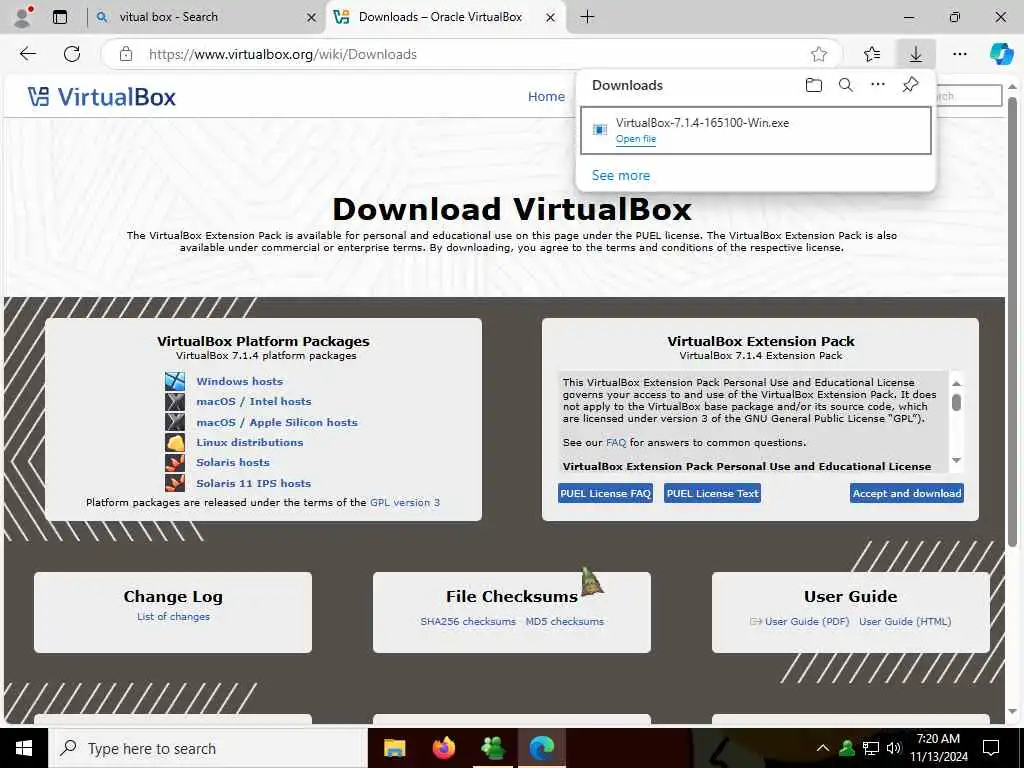View site information lock icon
The width and height of the screenshot is (1024, 768).
tap(126, 54)
